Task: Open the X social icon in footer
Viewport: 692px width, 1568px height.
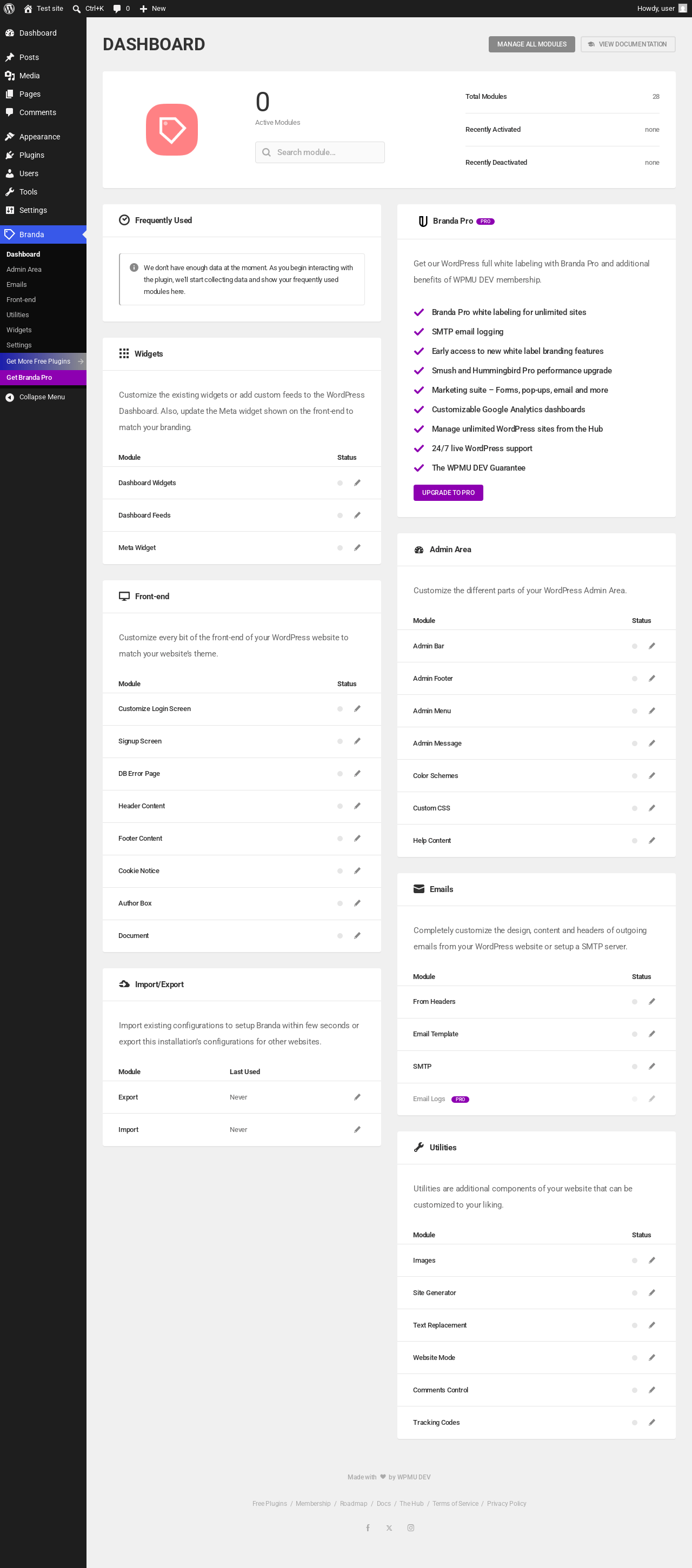Action: tap(389, 1527)
